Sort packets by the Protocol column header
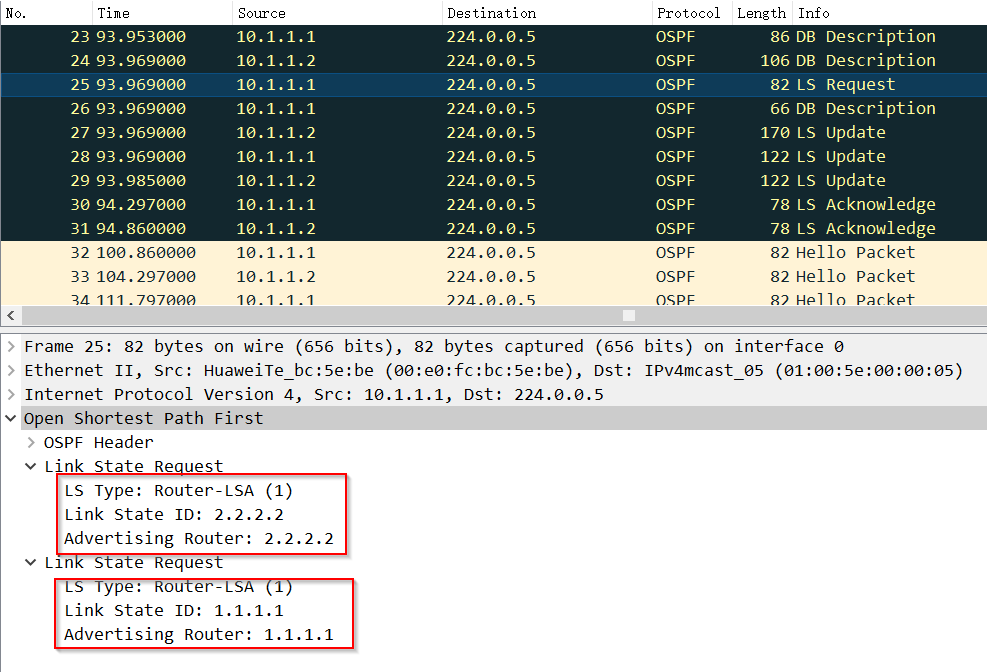The image size is (988, 672). tap(692, 13)
